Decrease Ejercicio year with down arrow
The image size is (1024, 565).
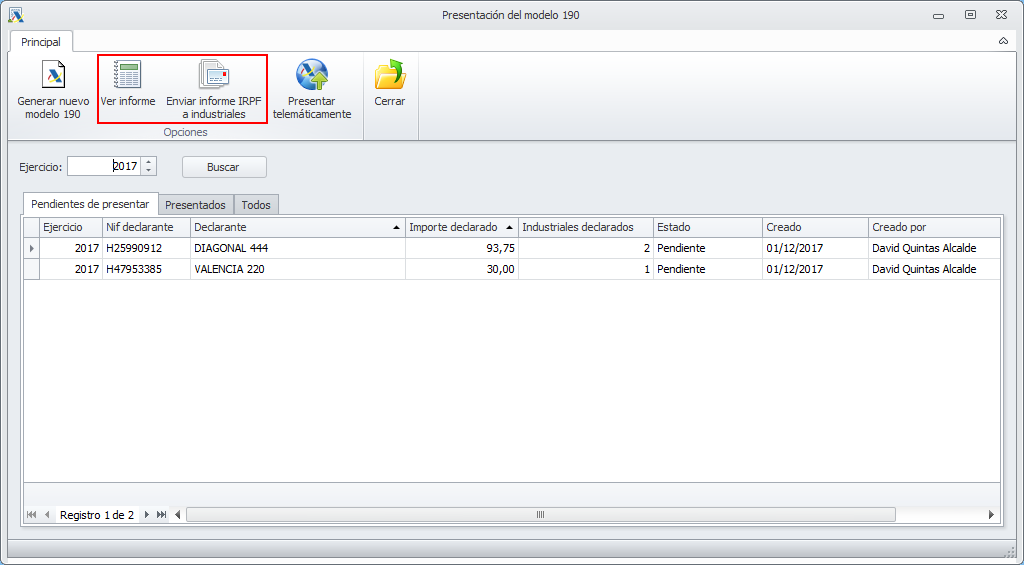click(x=149, y=171)
